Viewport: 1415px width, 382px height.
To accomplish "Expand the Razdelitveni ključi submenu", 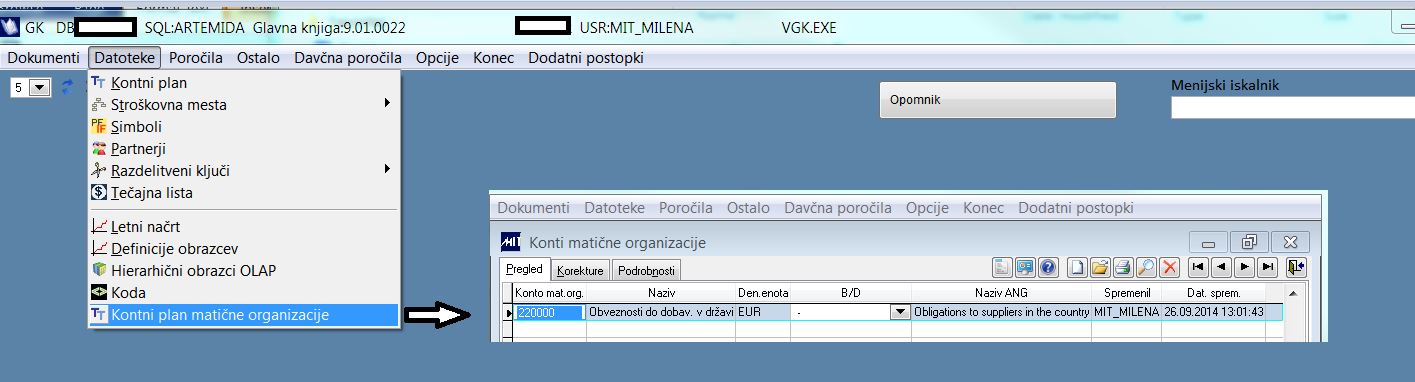I will [244, 171].
